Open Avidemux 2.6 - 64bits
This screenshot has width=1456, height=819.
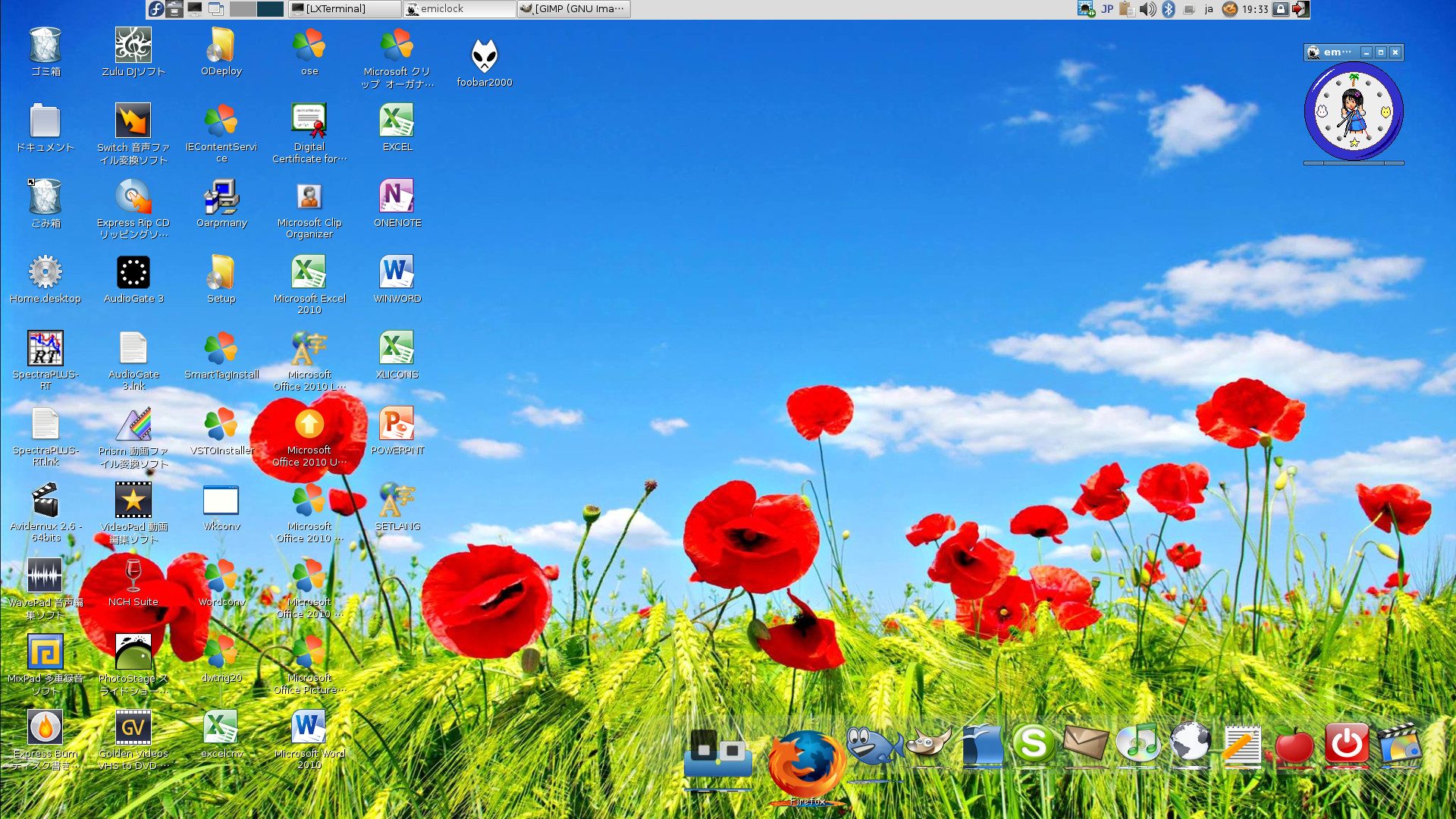[44, 500]
